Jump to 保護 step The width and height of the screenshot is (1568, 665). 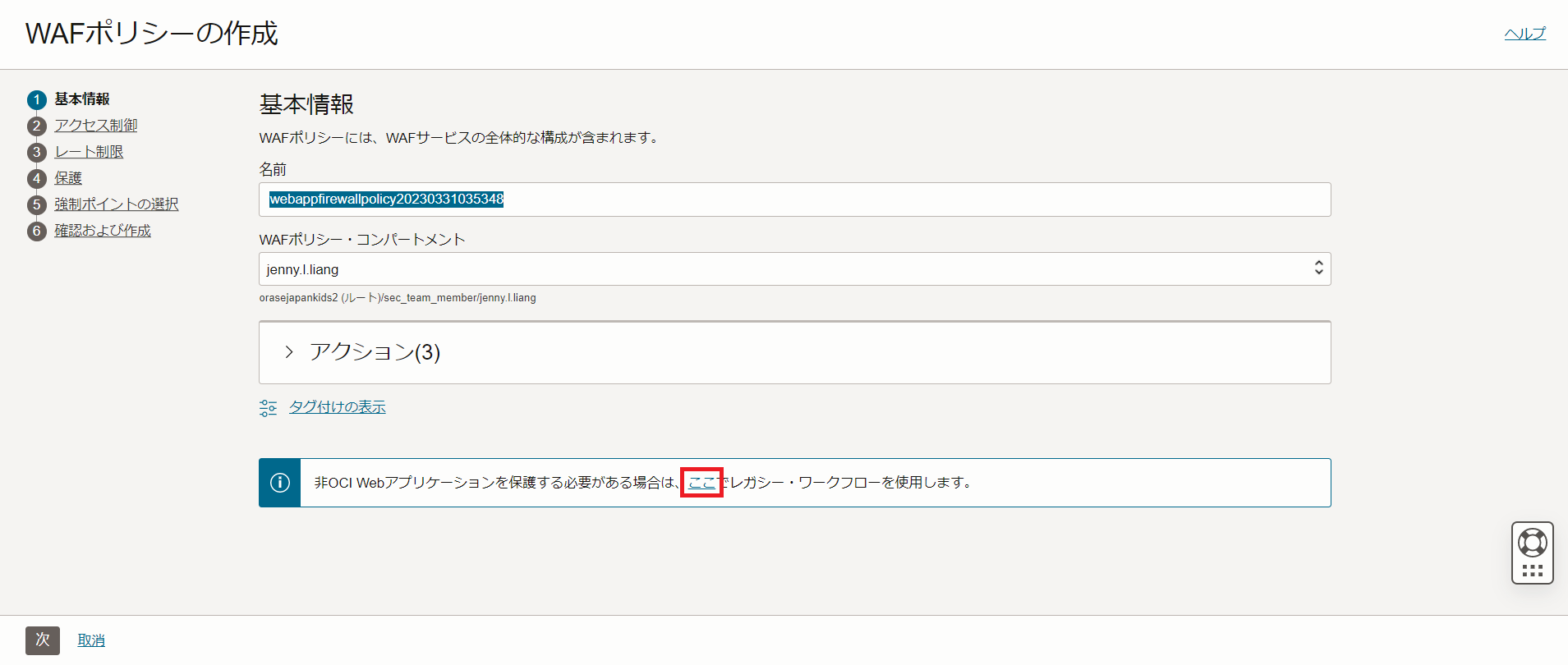coord(68,178)
